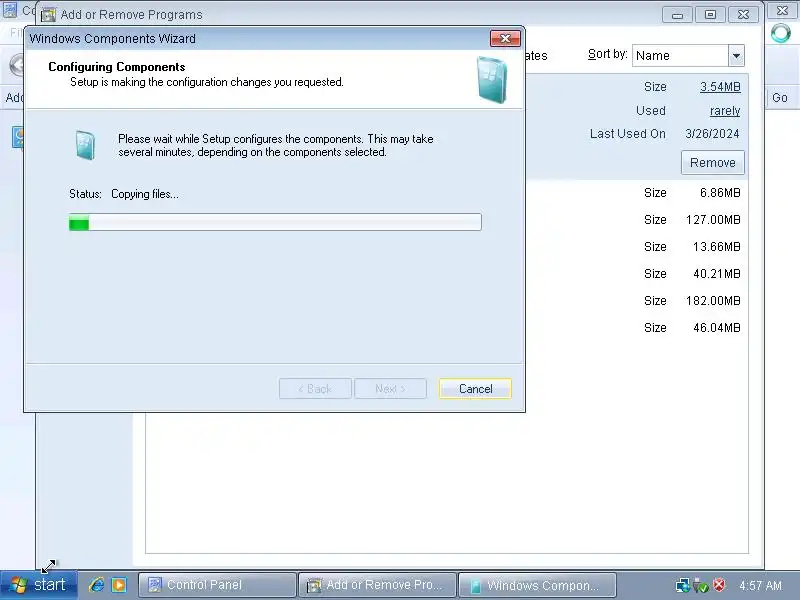Screen dimensions: 800x600
Task: Open the 'rarely' used frequency link
Action: [x=724, y=111]
